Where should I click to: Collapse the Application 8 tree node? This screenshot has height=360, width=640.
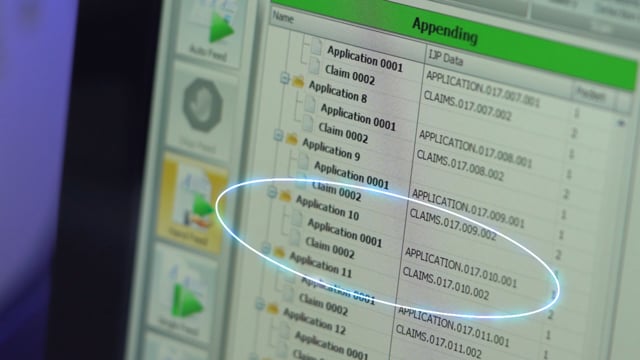click(286, 78)
